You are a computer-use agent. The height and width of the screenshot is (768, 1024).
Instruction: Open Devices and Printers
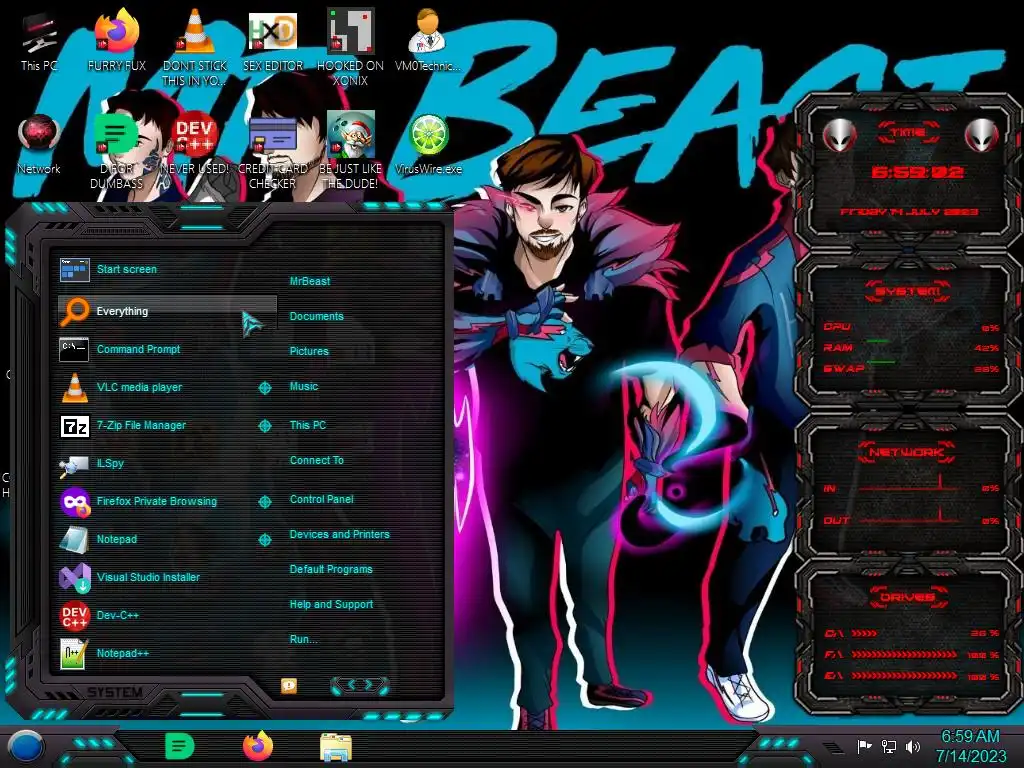(339, 534)
